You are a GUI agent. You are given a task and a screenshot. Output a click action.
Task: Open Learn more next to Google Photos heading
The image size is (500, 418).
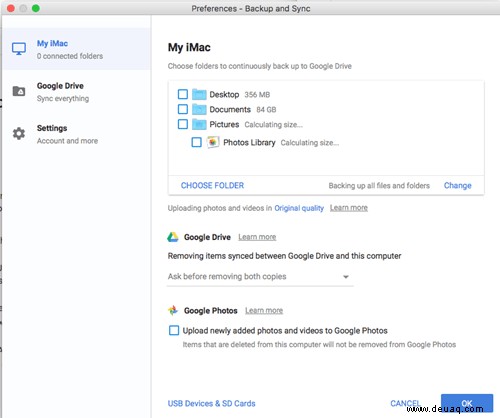(x=264, y=310)
